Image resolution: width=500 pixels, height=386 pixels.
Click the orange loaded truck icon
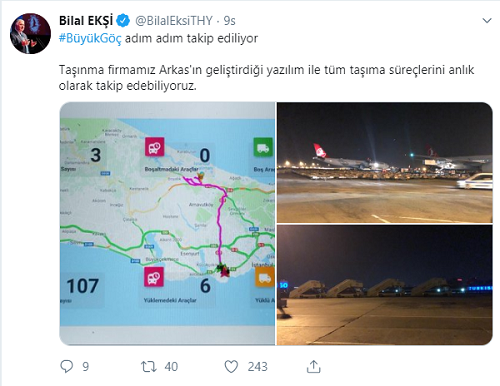(265, 277)
